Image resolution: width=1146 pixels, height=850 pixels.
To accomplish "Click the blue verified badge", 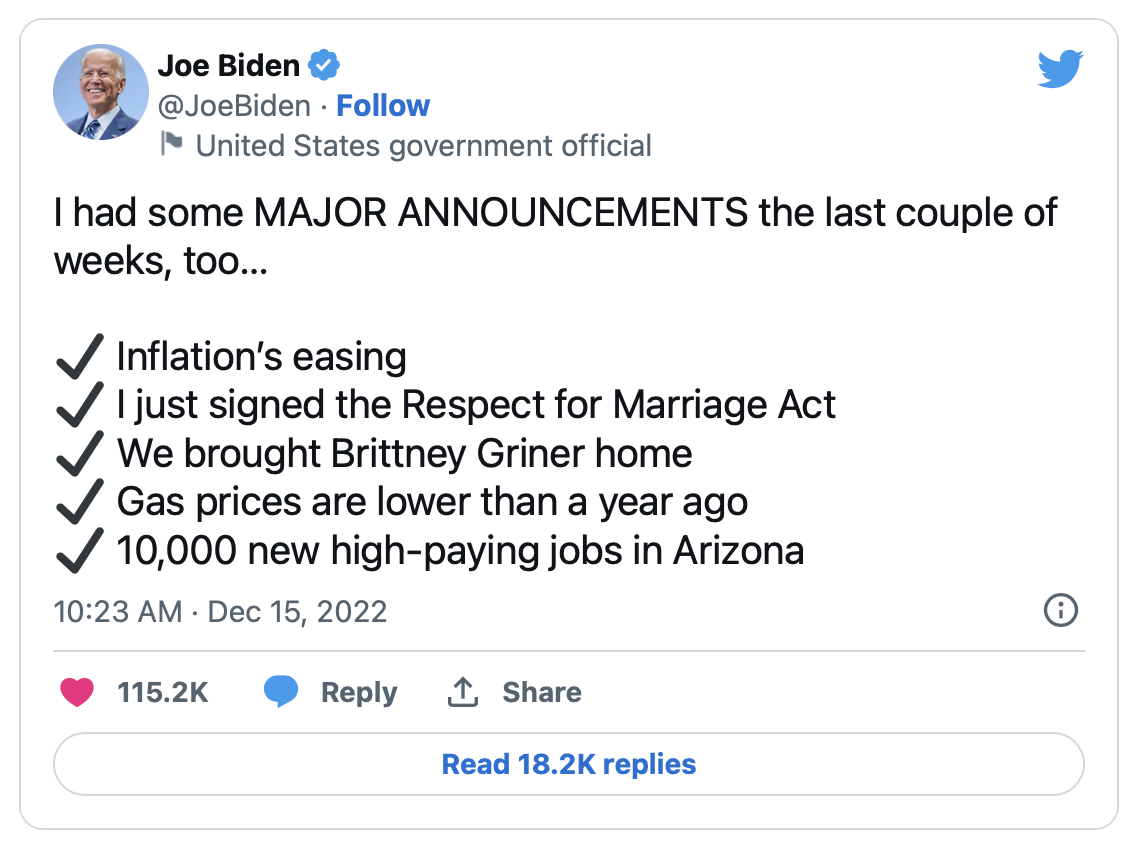I will point(324,65).
